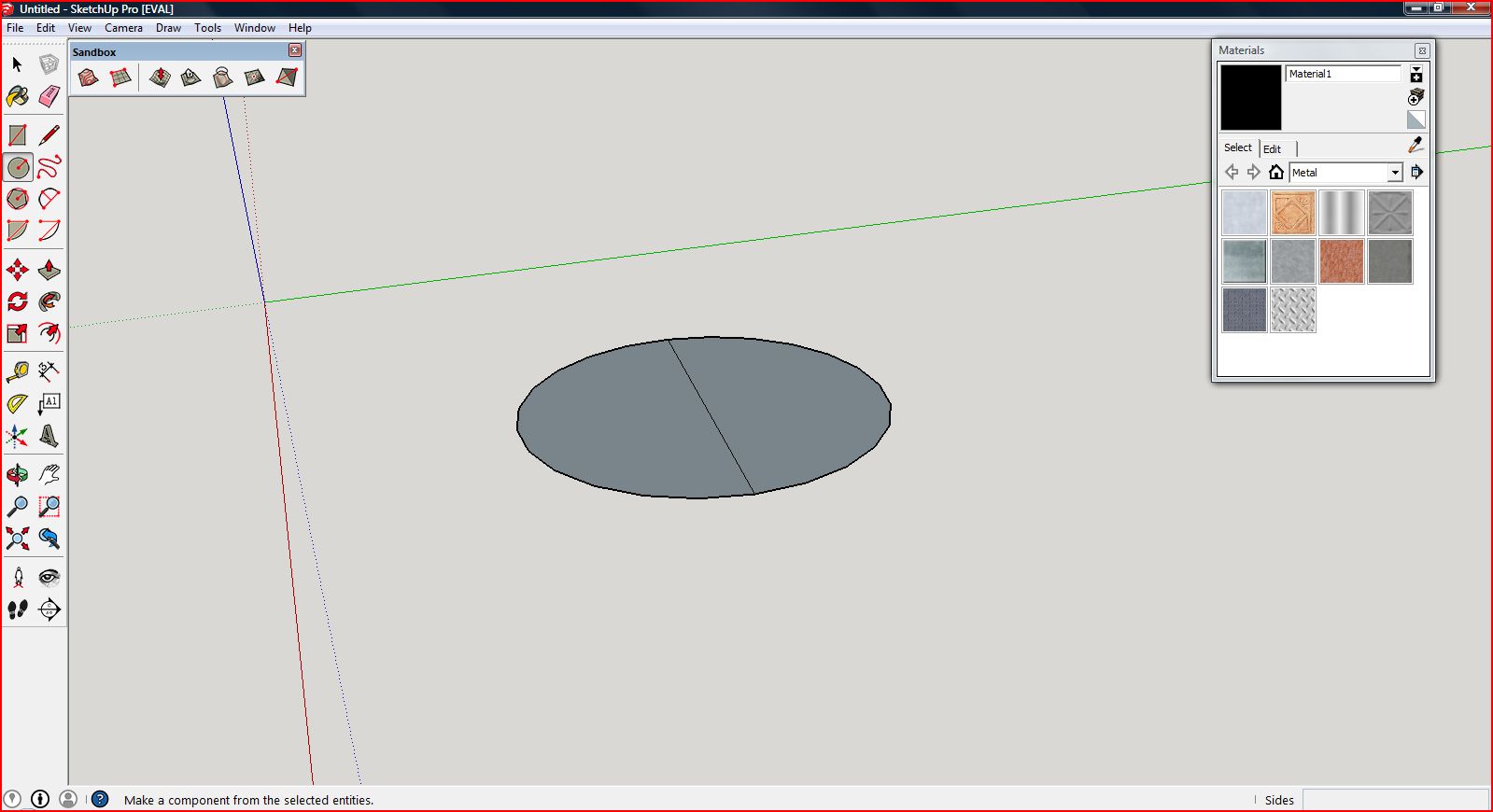Open the File menu
The height and width of the screenshot is (812, 1493).
click(15, 28)
